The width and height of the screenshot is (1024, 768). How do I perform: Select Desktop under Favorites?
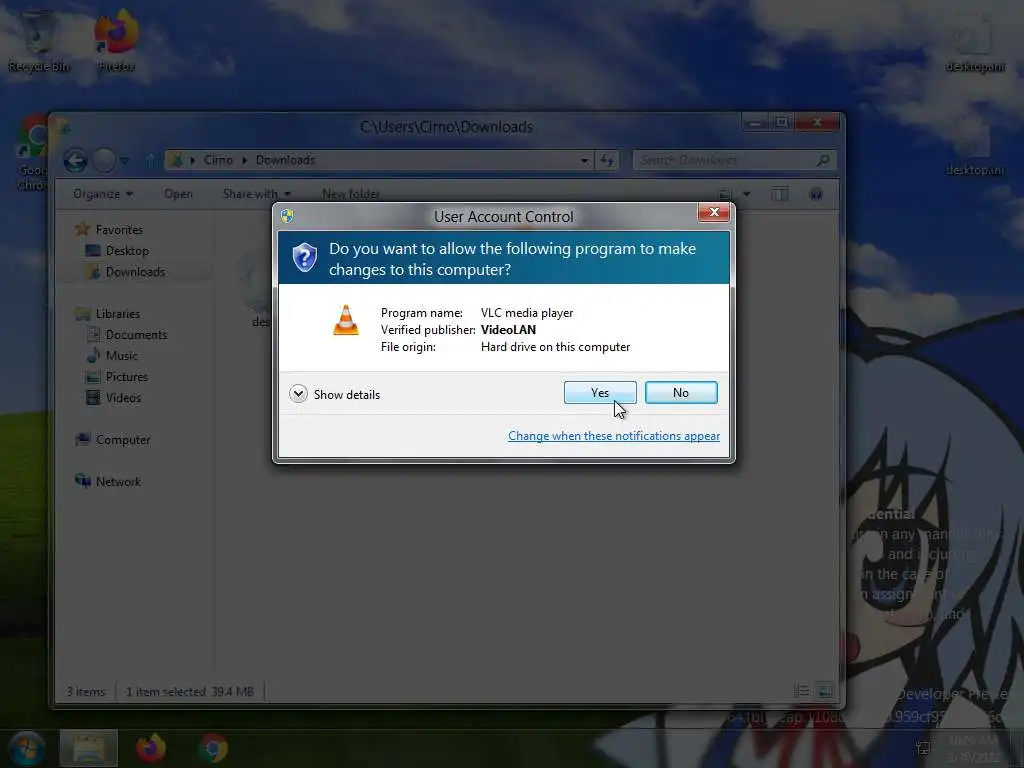[x=118, y=251]
